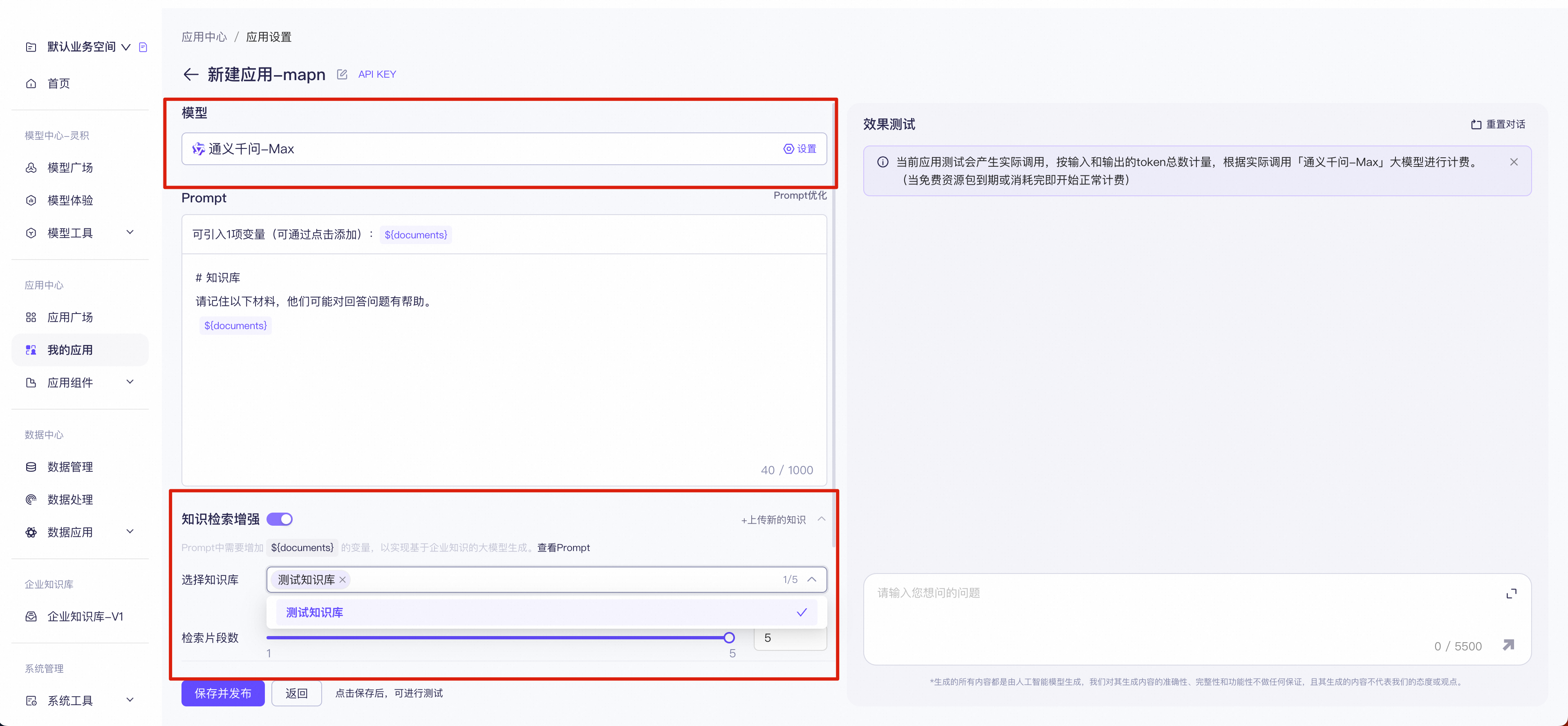The width and height of the screenshot is (1568, 726).
Task: Click the document icon next to 默认业务空间
Action: click(143, 47)
